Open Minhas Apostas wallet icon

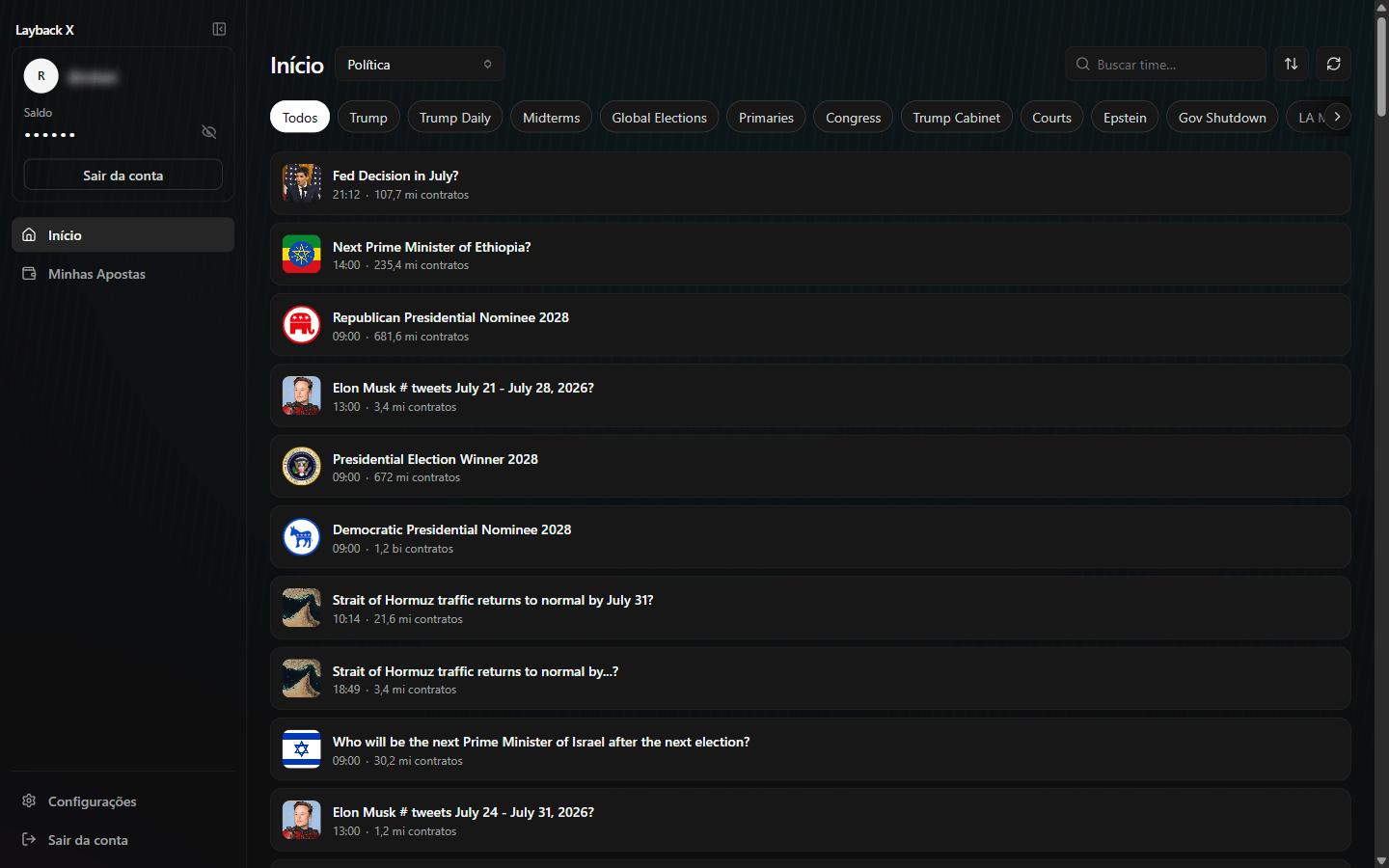pyautogui.click(x=29, y=274)
